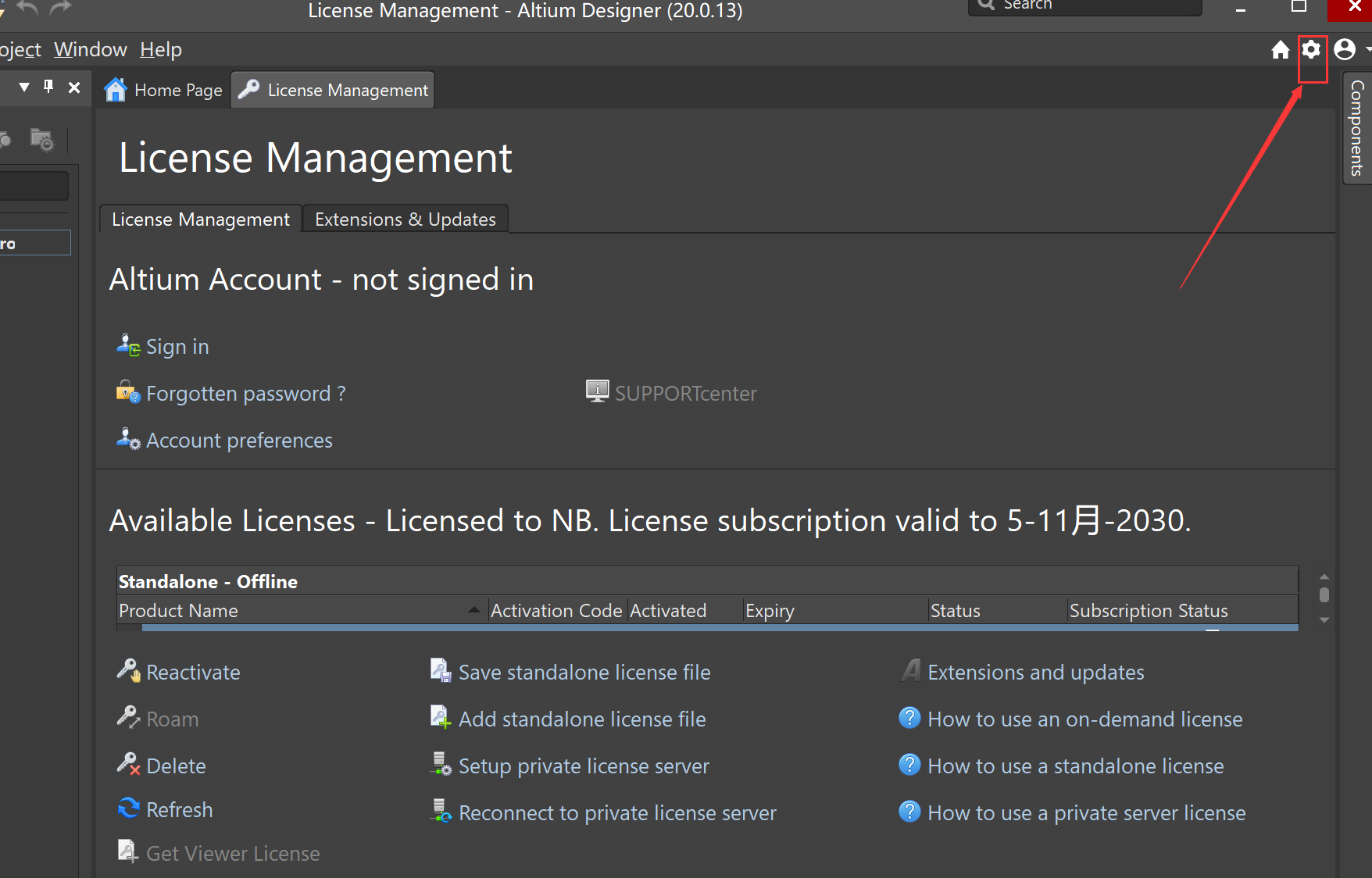This screenshot has height=878, width=1372.
Task: Click the Activated column header
Action: (685, 610)
